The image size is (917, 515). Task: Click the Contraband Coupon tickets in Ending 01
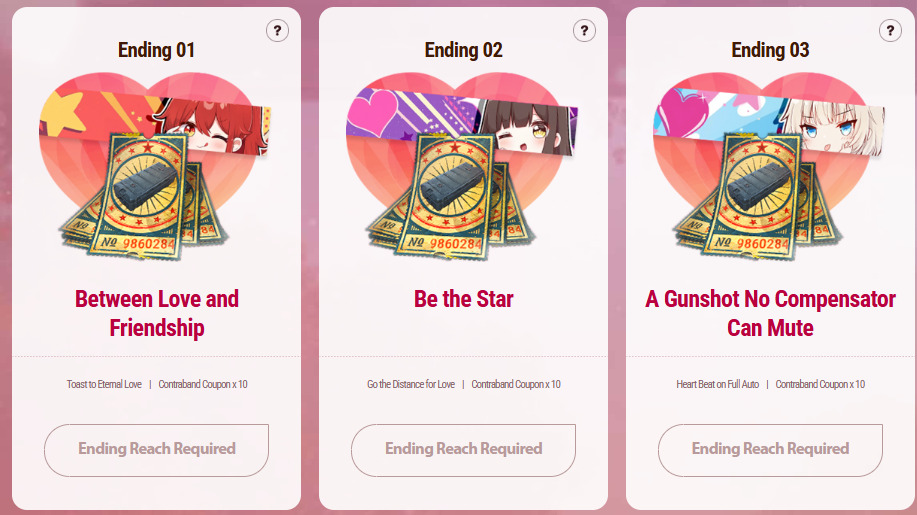point(144,196)
